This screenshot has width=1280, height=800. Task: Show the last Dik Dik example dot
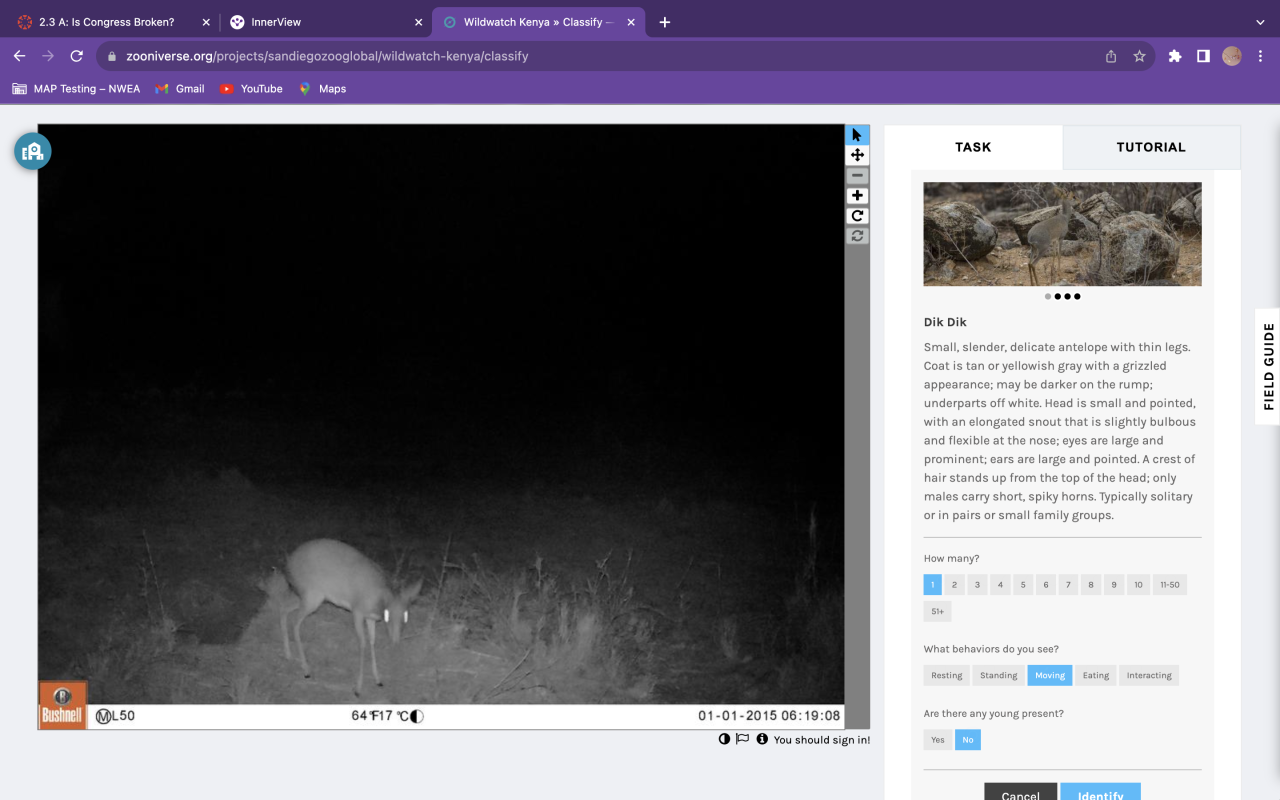pyautogui.click(x=1077, y=296)
